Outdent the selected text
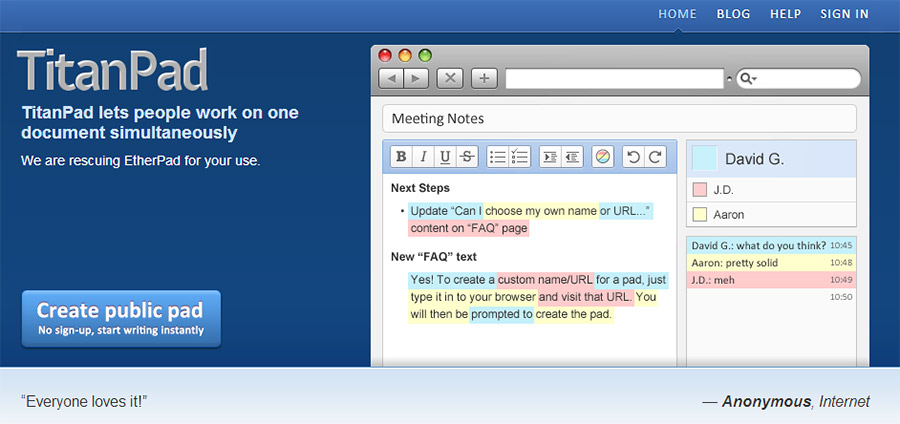 point(572,157)
